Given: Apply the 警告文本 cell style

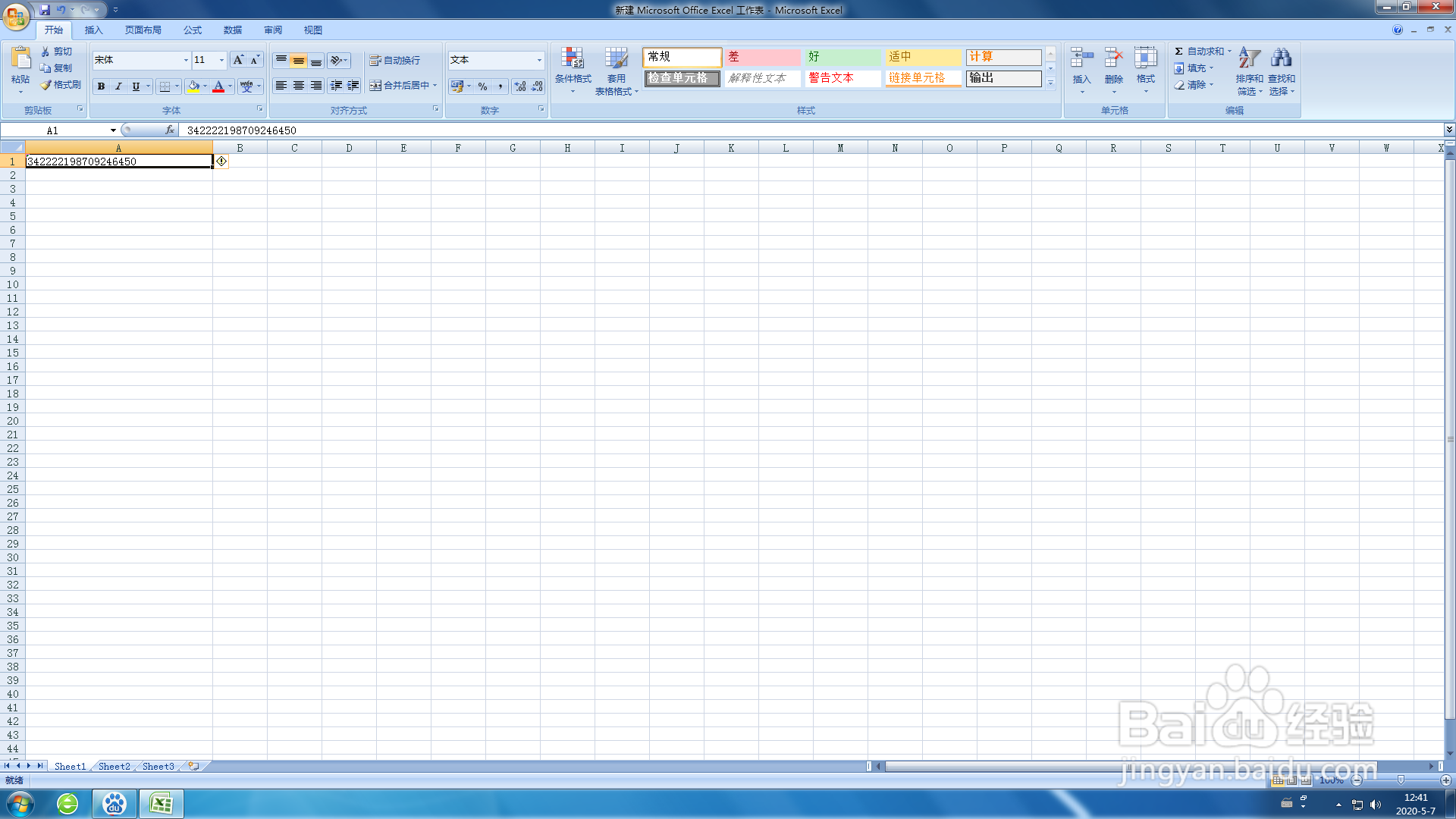Looking at the screenshot, I should pos(842,78).
